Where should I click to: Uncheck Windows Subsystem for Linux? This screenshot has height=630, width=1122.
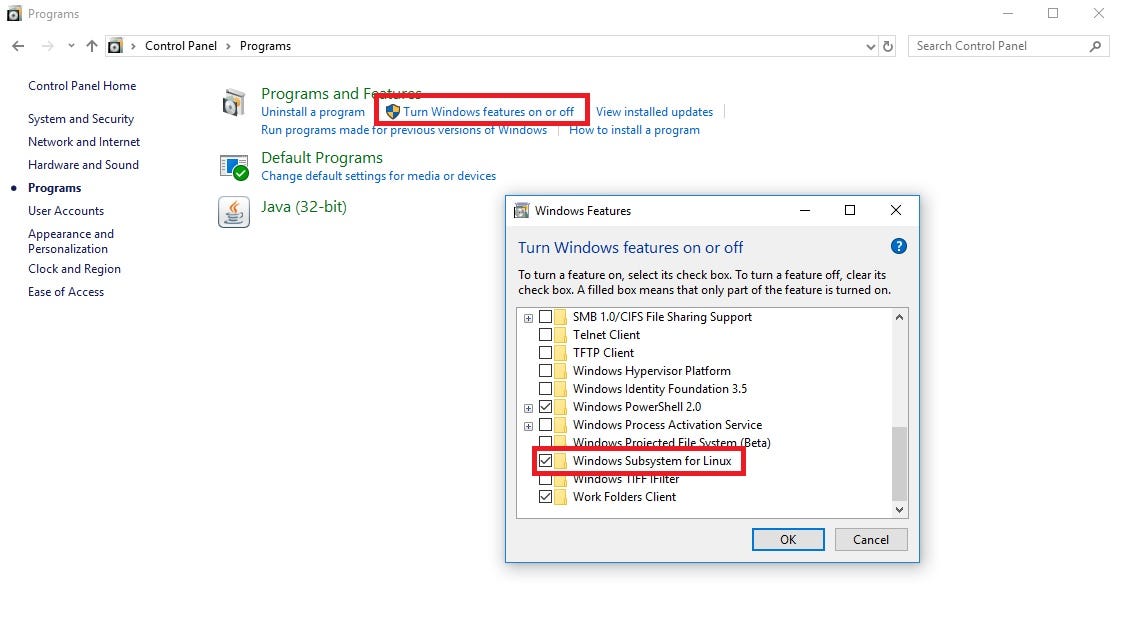tap(545, 460)
